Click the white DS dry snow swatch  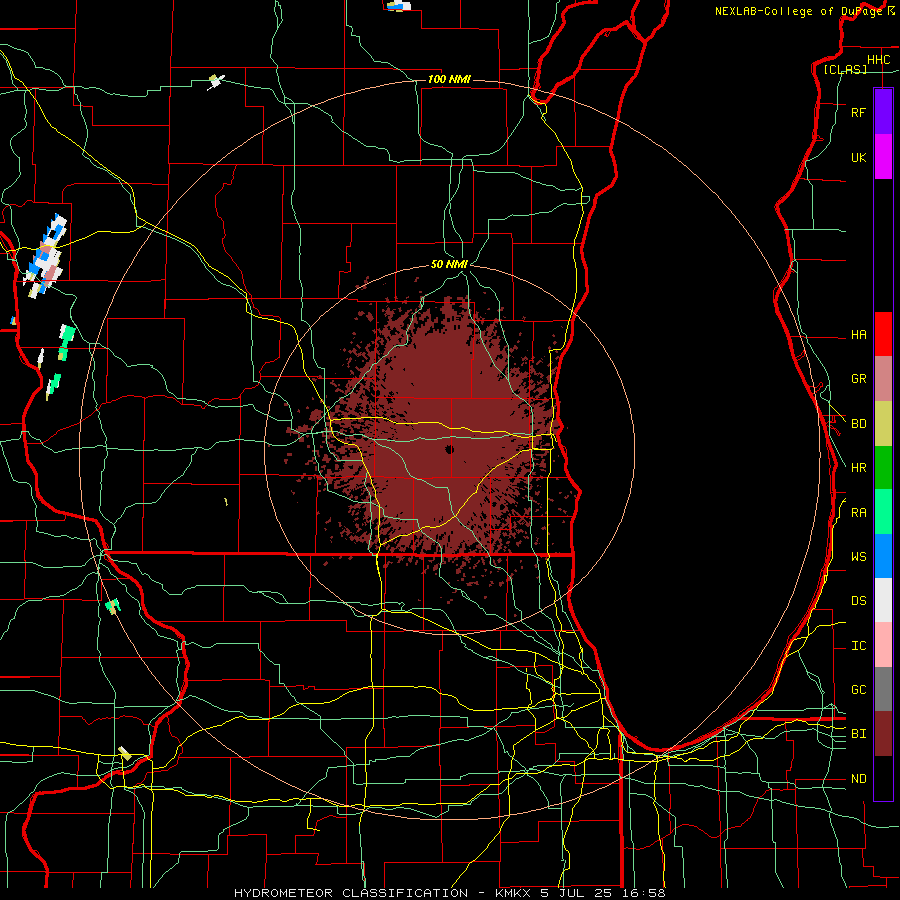point(883,600)
